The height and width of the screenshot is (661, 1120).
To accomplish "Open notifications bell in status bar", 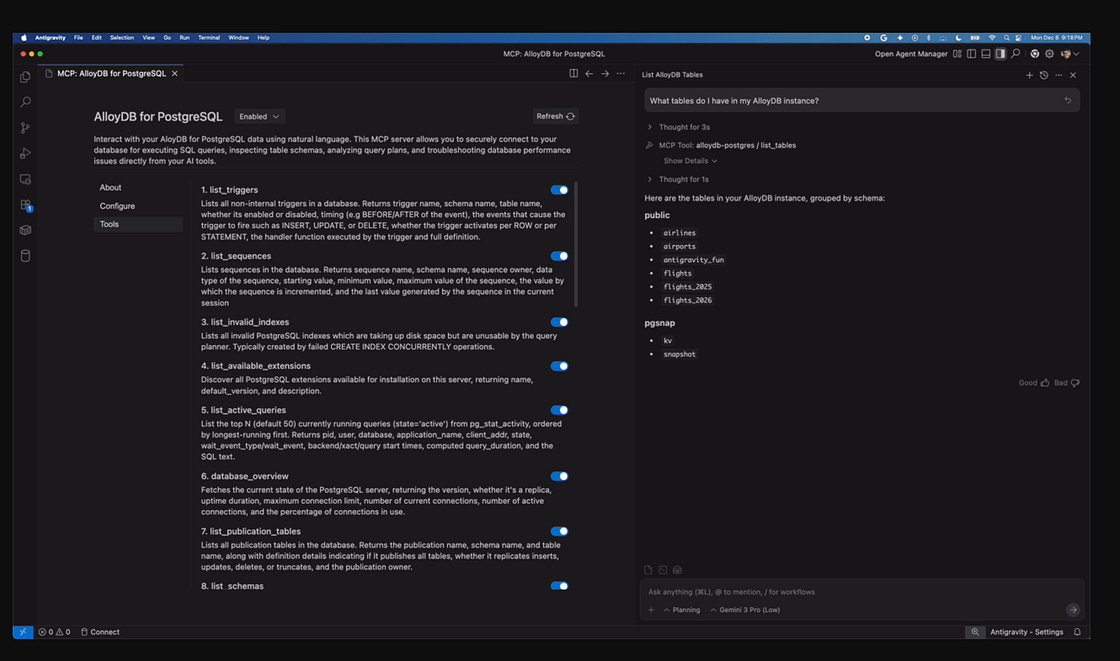I will click(1077, 632).
